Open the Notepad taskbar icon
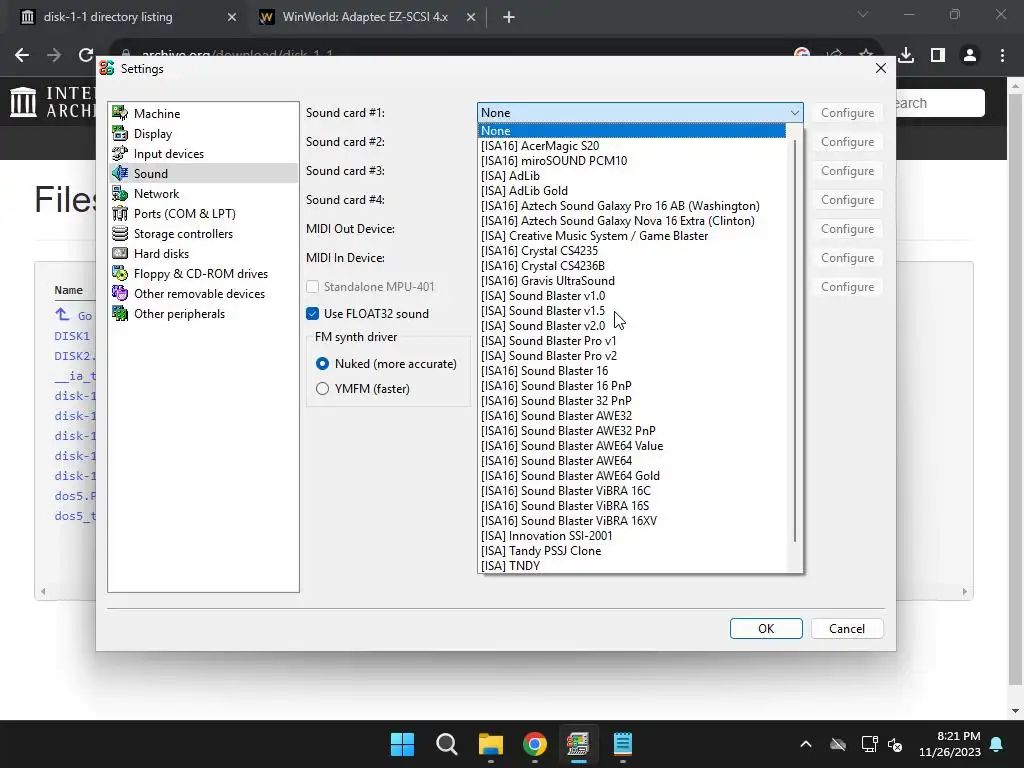 point(623,744)
